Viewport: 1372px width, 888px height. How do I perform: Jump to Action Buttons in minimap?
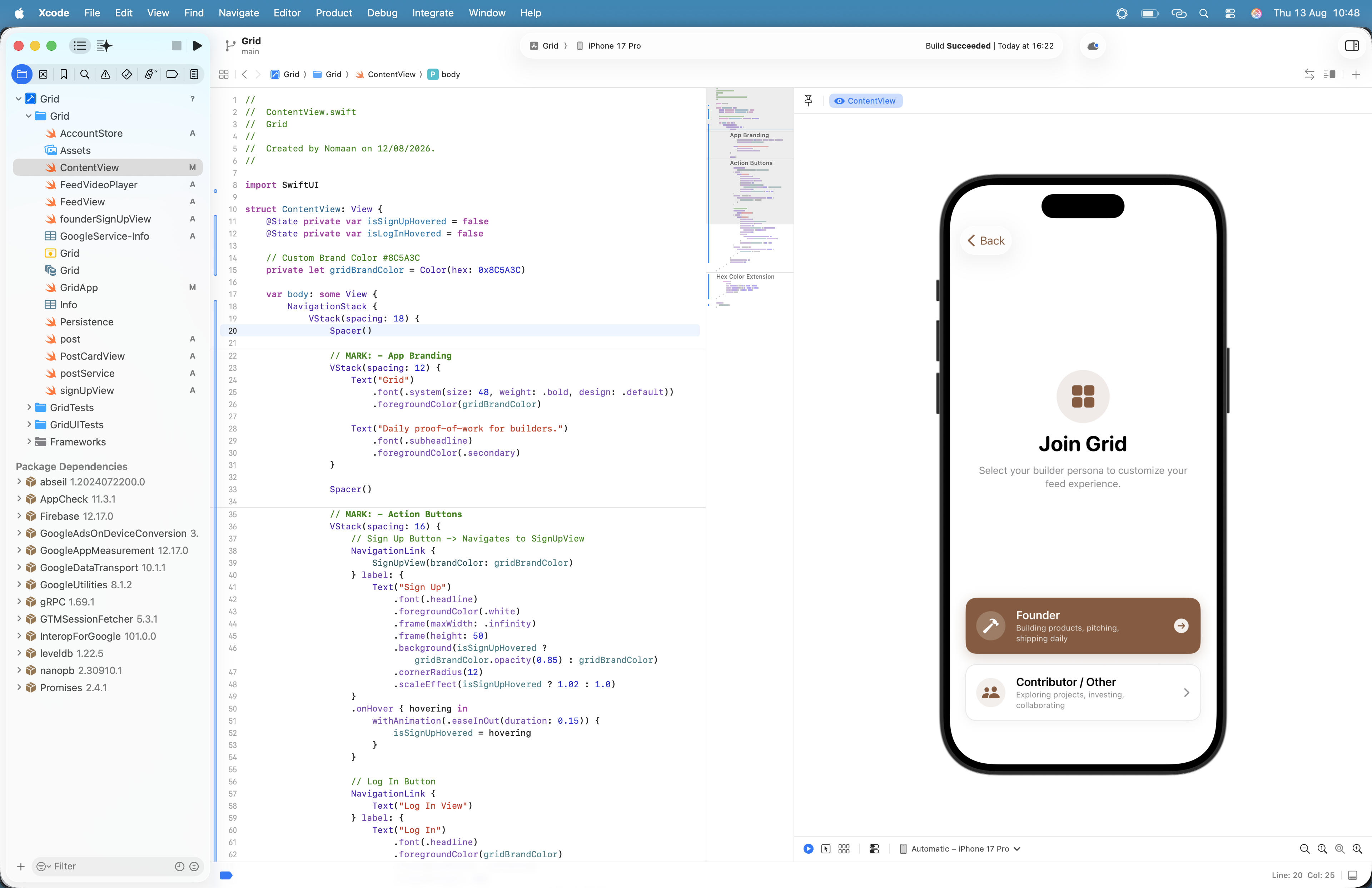coord(751,163)
